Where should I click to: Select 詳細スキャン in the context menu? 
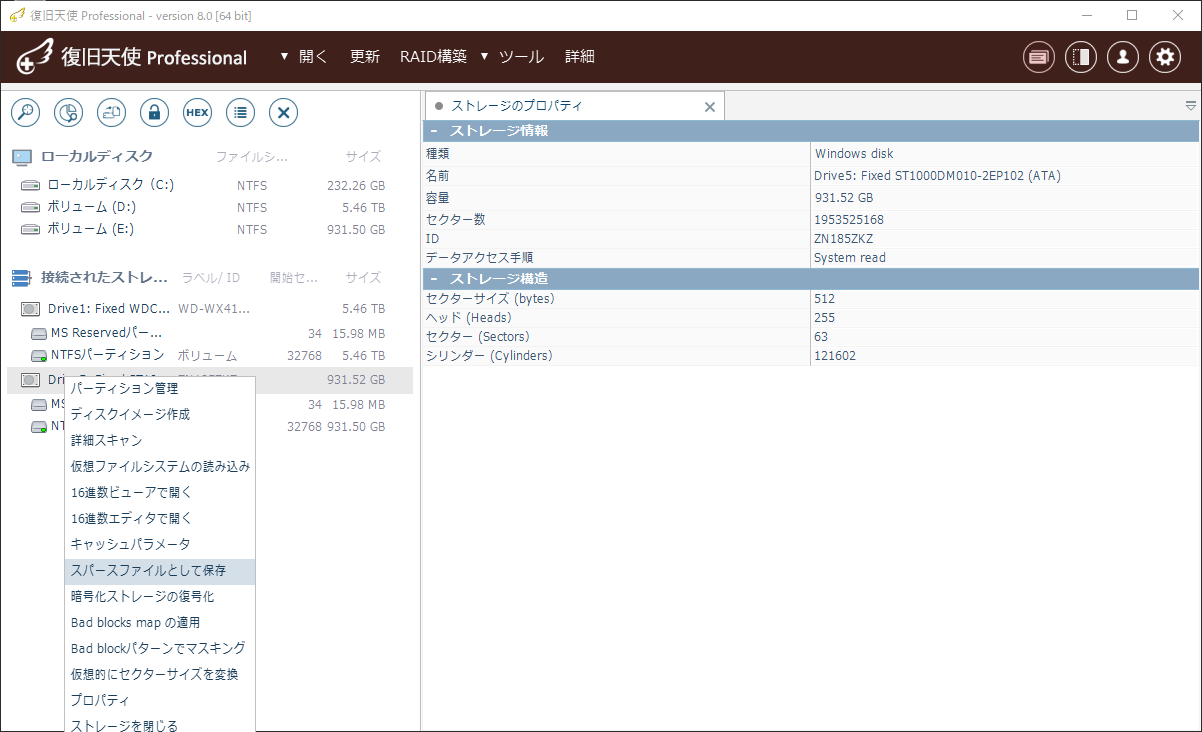tap(160, 440)
